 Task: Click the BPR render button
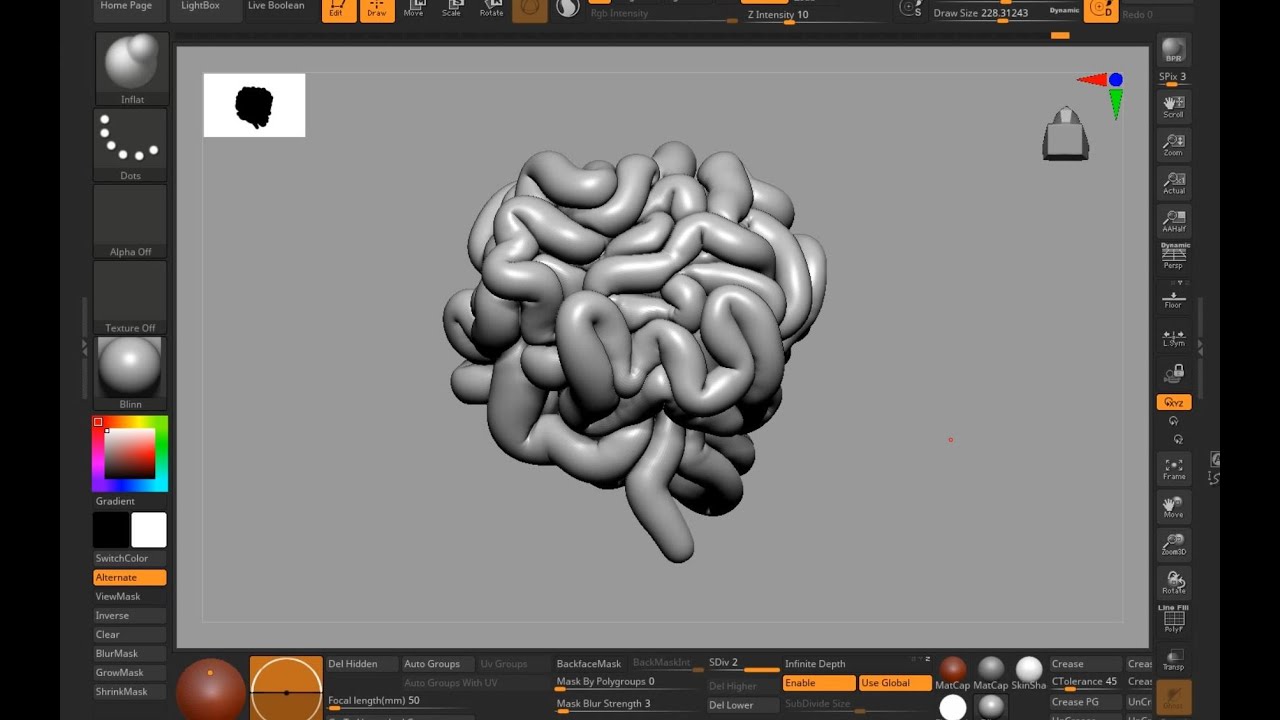coord(1173,50)
